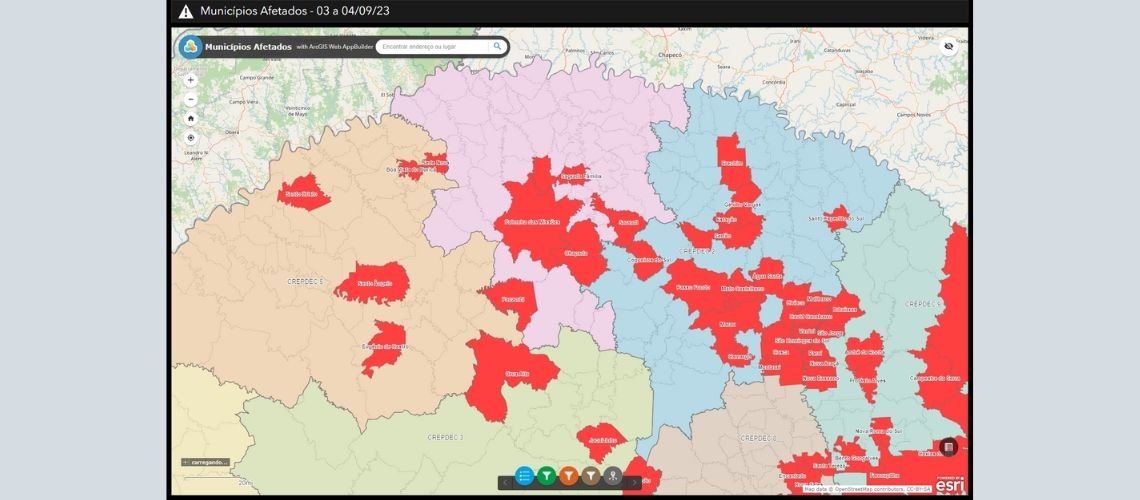Click the Municípios Afetados app logo
The image size is (1140, 500).
[x=190, y=47]
